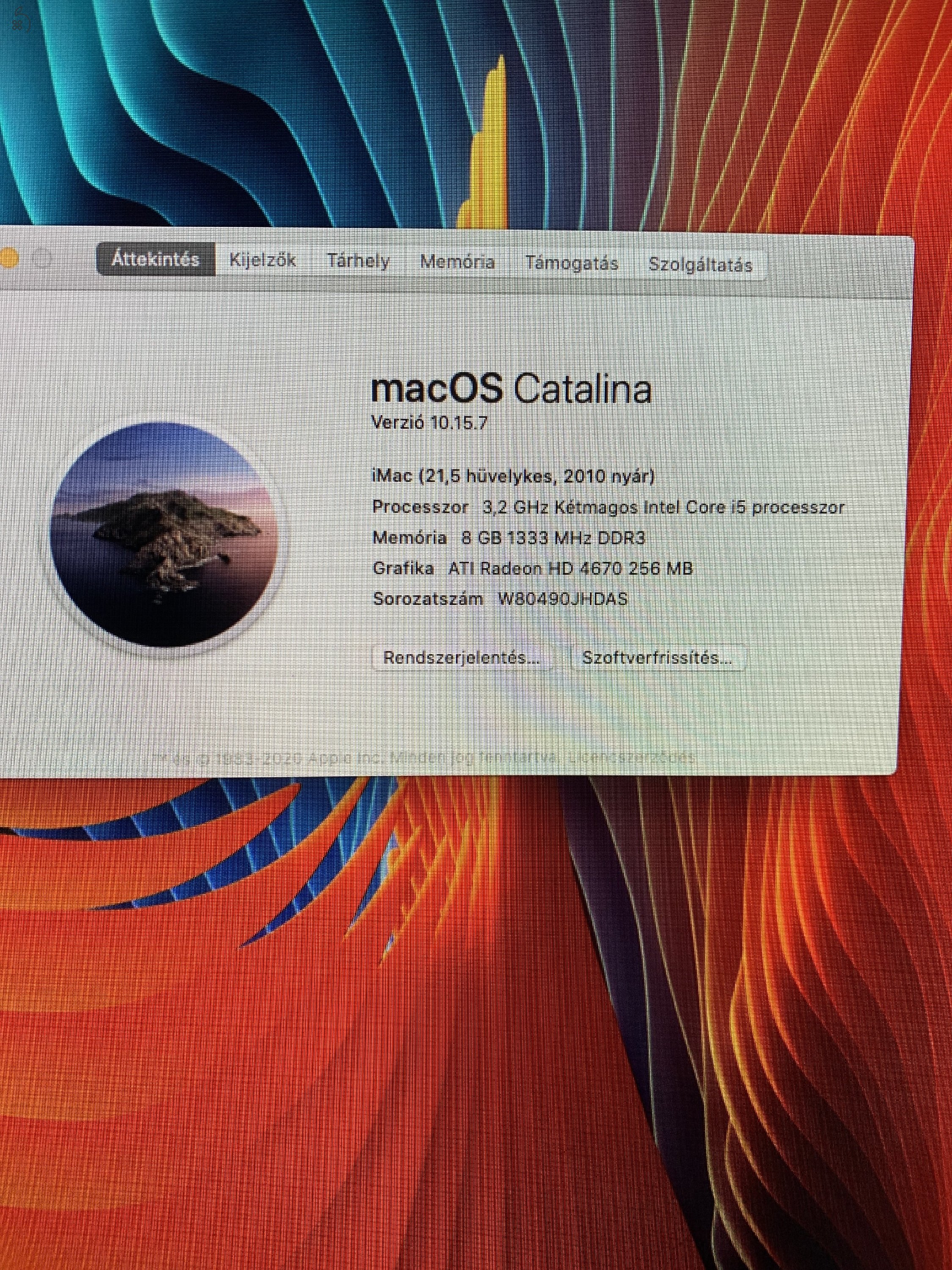Open the Memória tab
The image size is (952, 1270).
[x=457, y=262]
